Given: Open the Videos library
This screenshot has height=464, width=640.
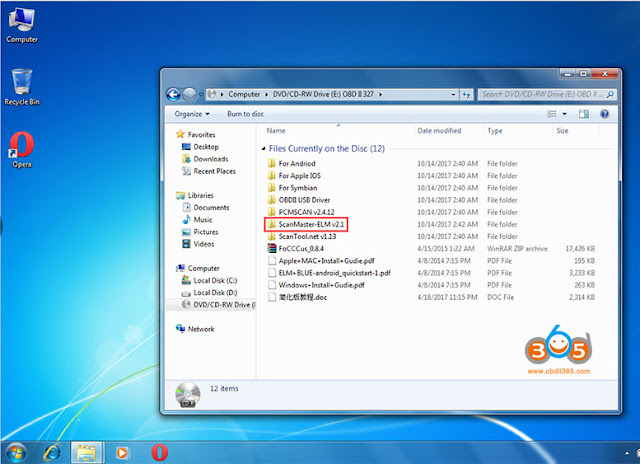Looking at the screenshot, I should pos(204,244).
